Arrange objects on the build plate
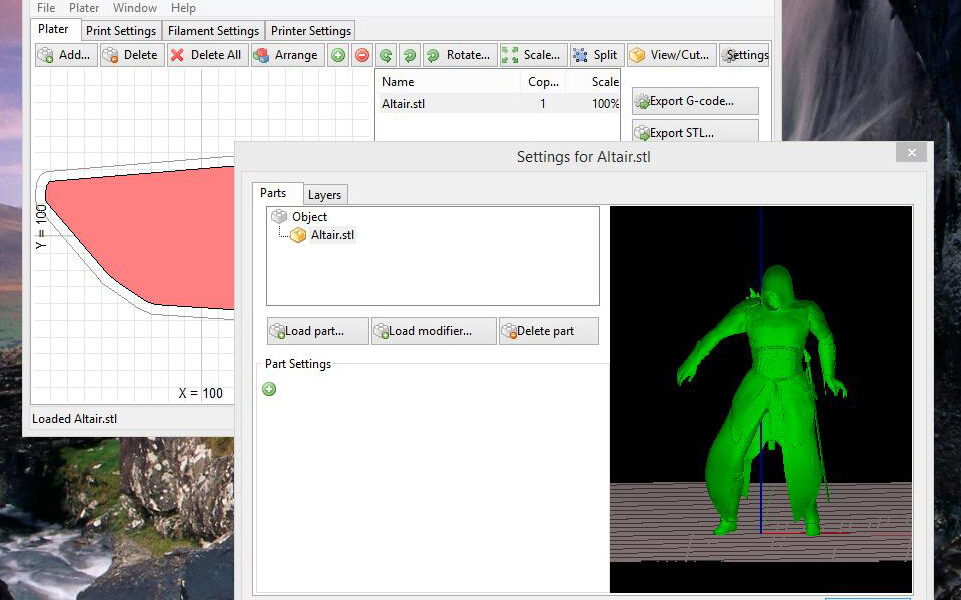 pyautogui.click(x=286, y=55)
